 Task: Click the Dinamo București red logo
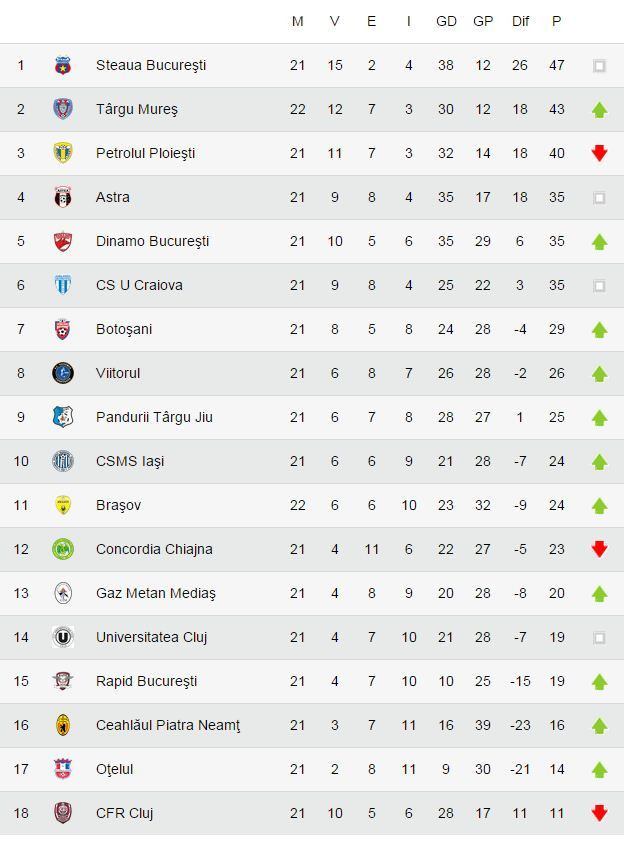pos(63,242)
